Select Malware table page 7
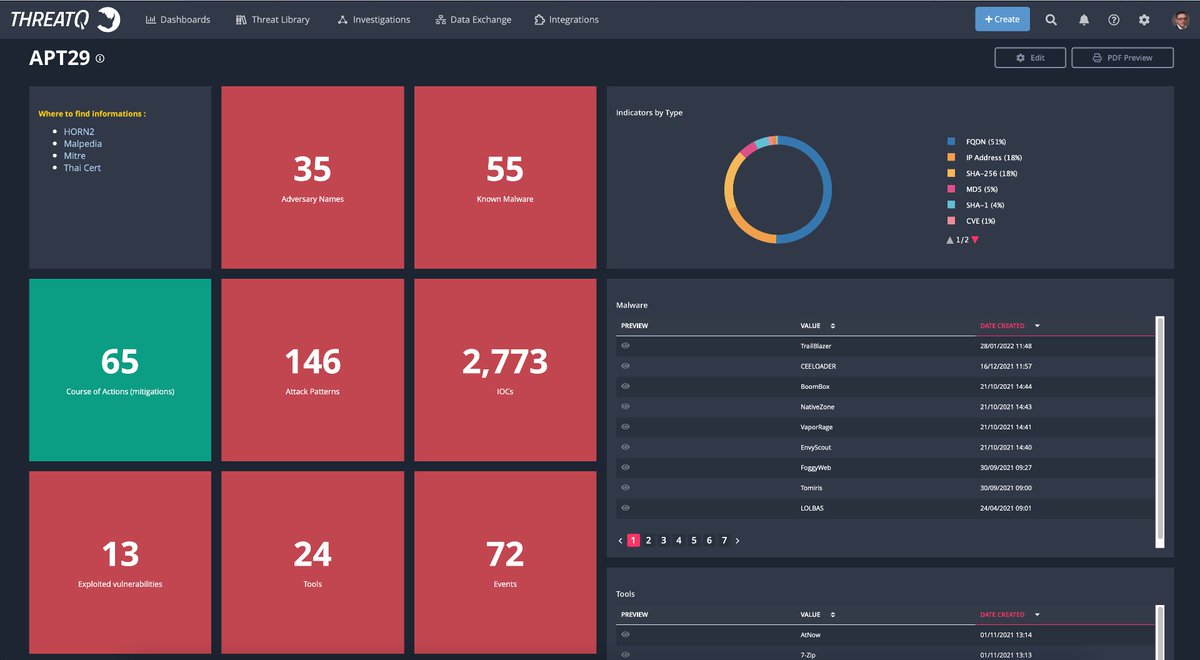This screenshot has height=660, width=1200. click(724, 540)
